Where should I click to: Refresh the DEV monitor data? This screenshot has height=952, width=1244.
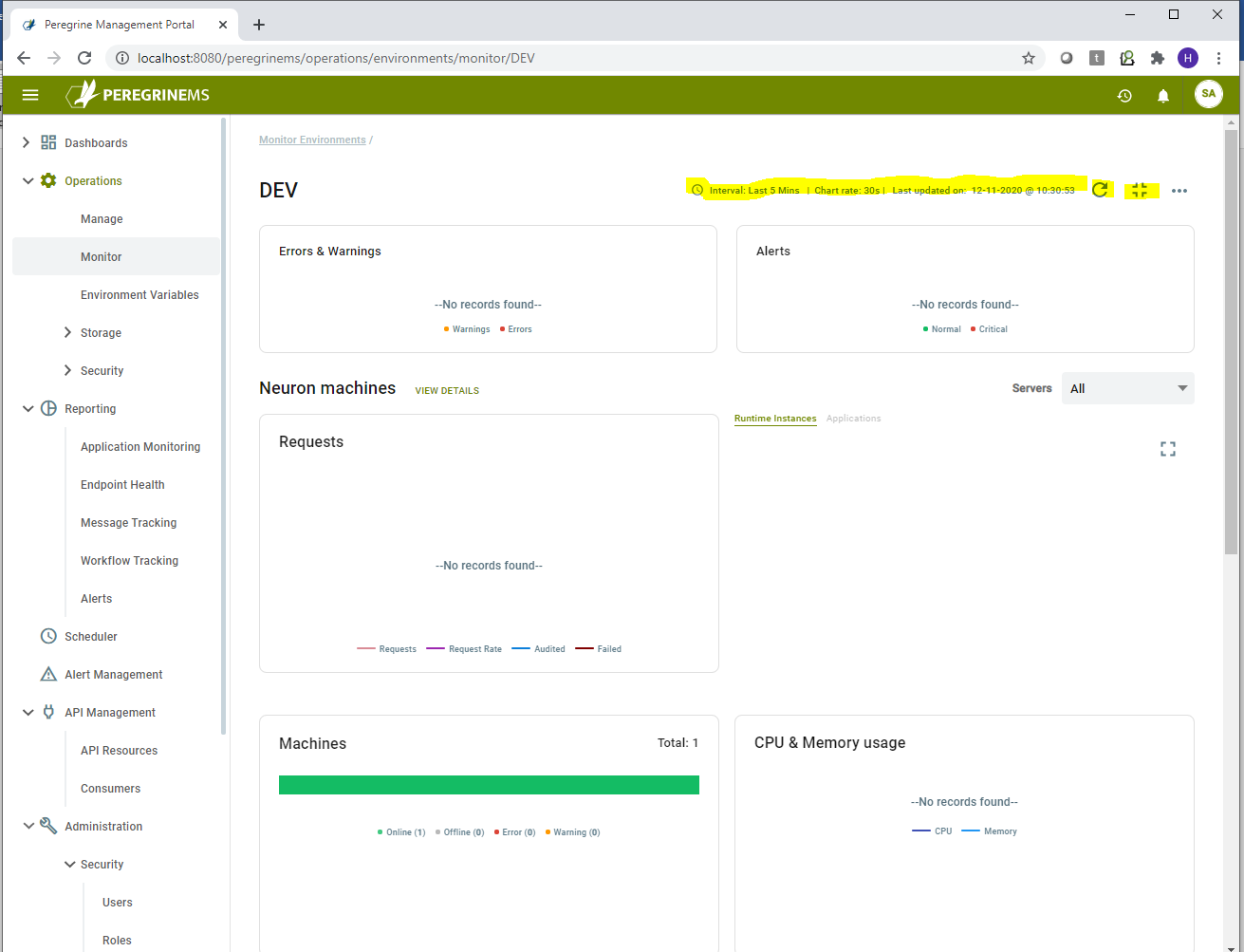[x=1100, y=189]
